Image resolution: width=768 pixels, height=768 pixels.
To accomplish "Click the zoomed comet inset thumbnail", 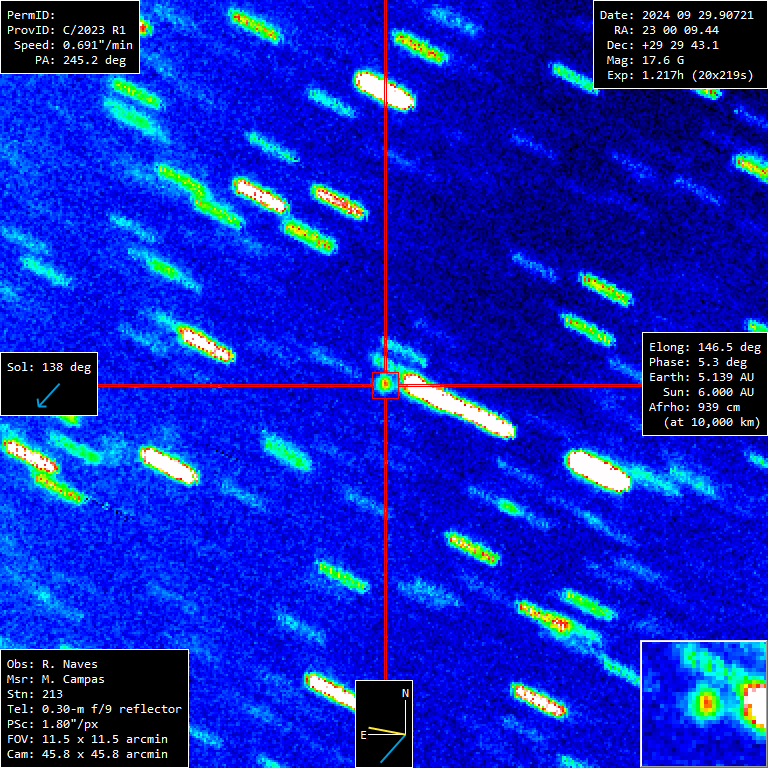I will tap(704, 704).
